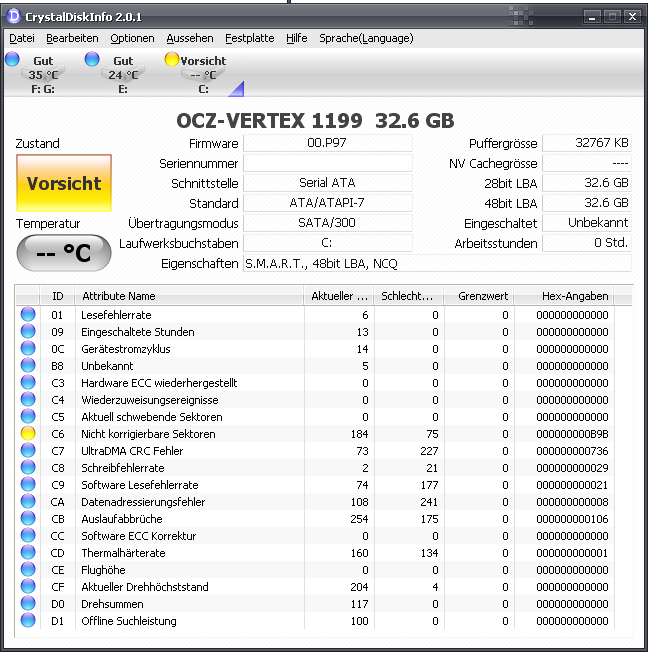This screenshot has width=648, height=652.
Task: Click status orb of Datenadressierungsfehler row
Action: tap(28, 501)
